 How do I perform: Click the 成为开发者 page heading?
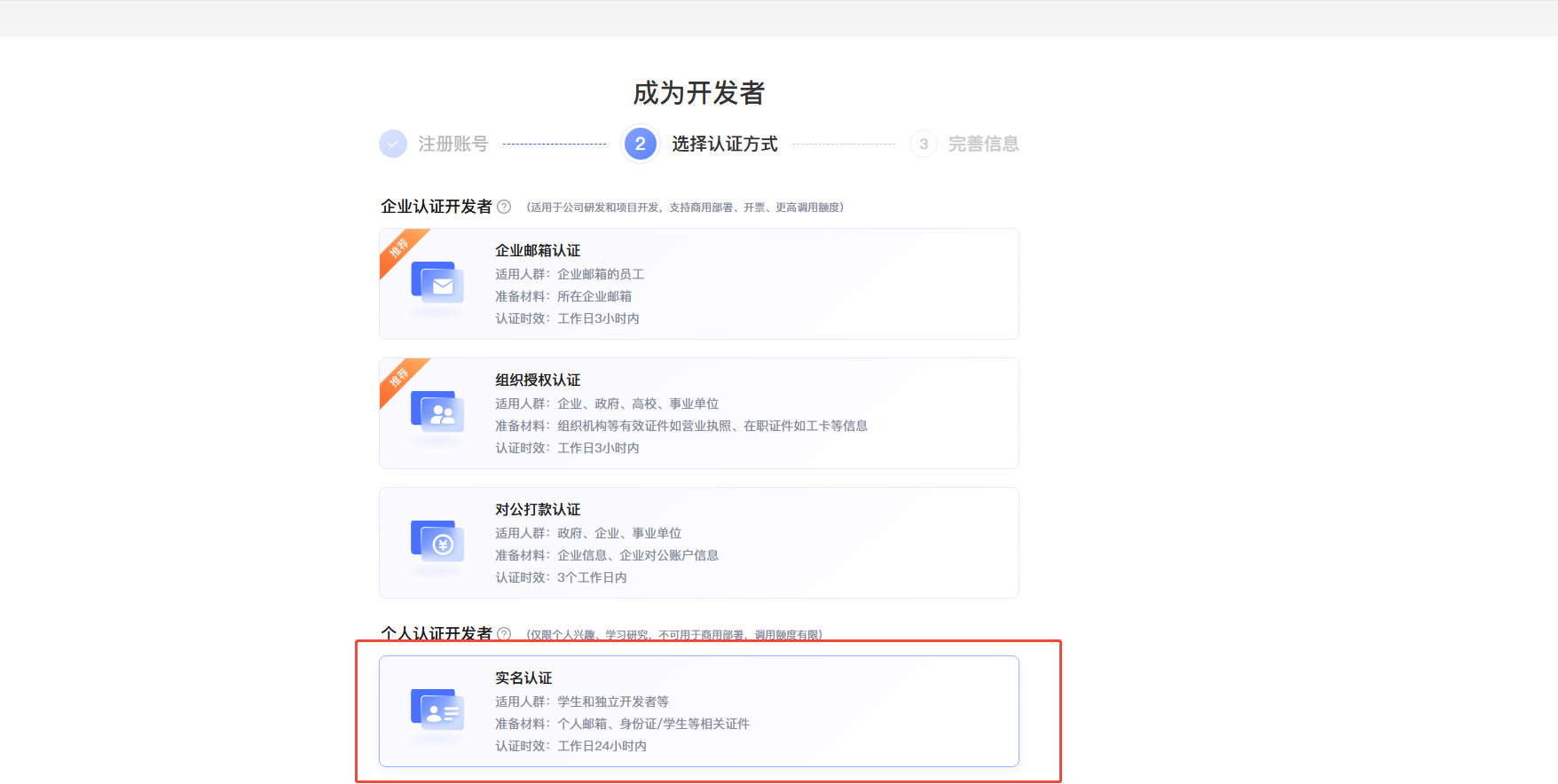(698, 93)
